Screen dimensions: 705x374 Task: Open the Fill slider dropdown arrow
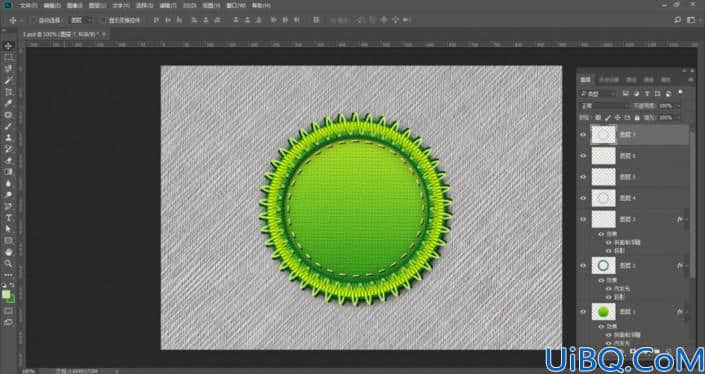pos(678,117)
